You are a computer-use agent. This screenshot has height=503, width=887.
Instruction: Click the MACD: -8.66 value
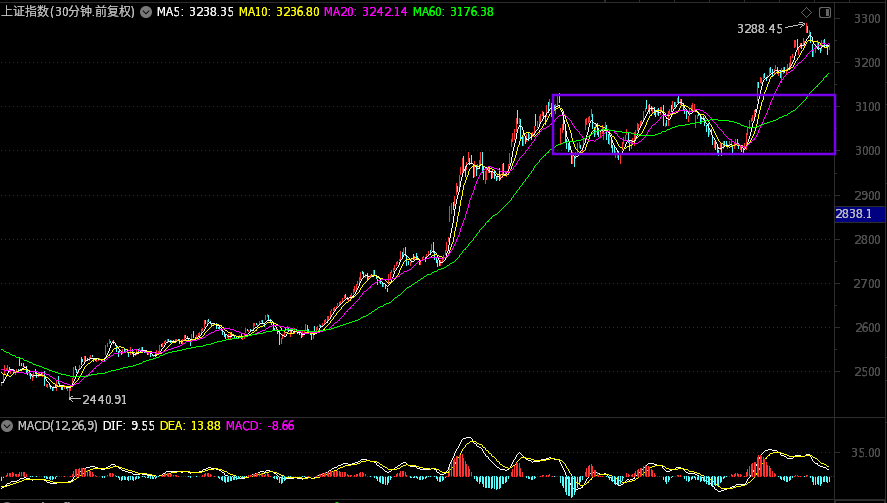tap(260, 426)
